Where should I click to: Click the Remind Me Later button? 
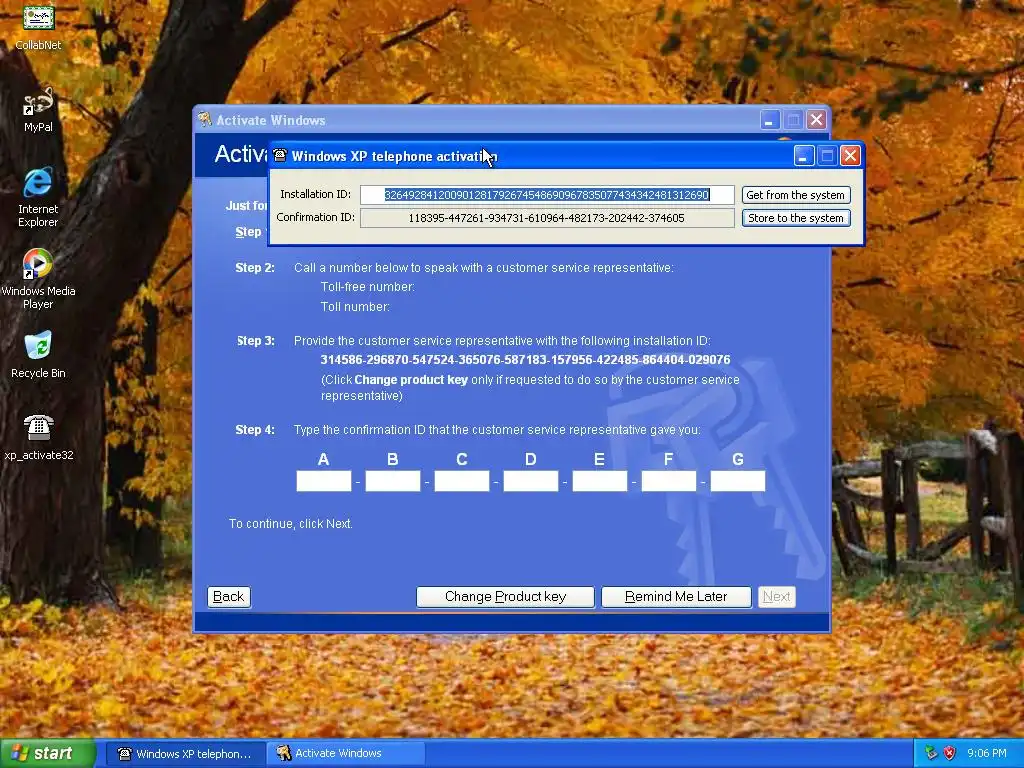pyautogui.click(x=676, y=596)
